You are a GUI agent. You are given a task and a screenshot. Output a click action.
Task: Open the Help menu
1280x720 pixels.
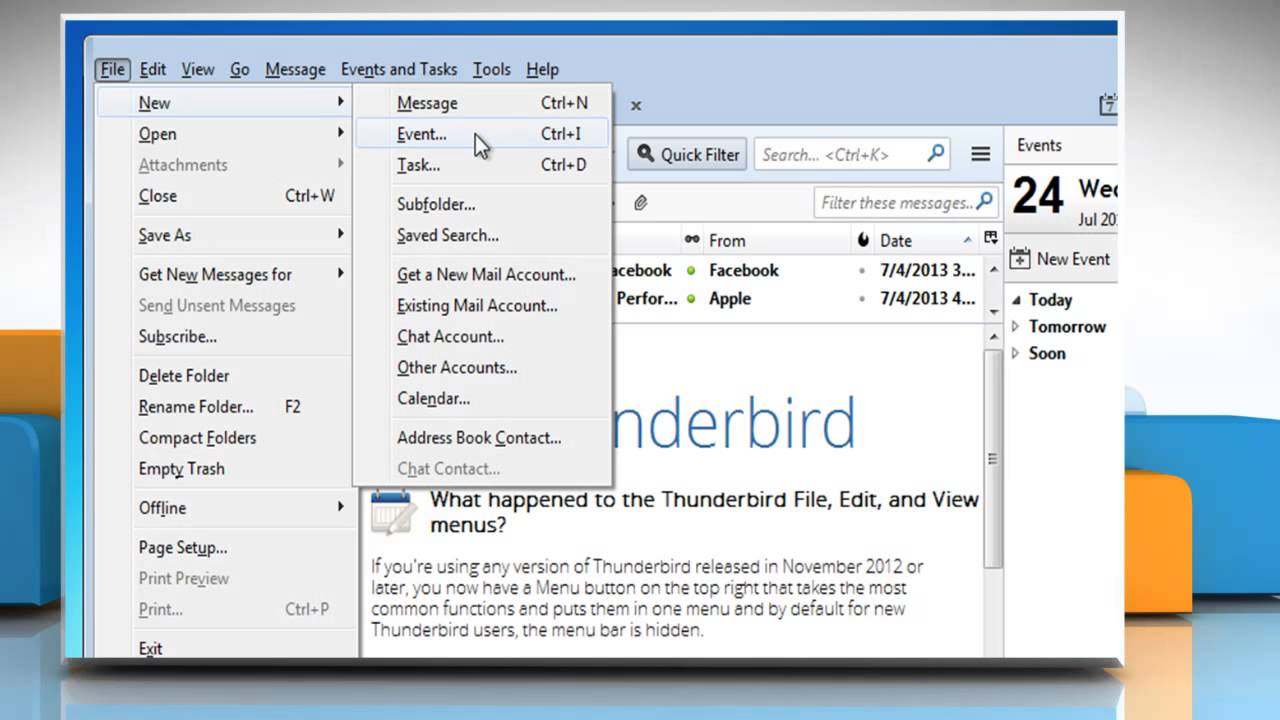(x=542, y=69)
